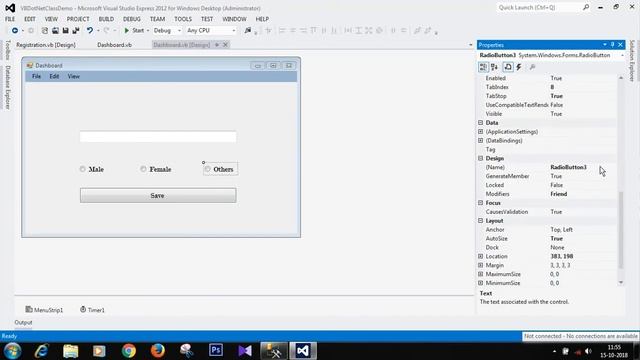640x360 pixels.
Task: Click the Undo toolbar icon
Action: 89,31
